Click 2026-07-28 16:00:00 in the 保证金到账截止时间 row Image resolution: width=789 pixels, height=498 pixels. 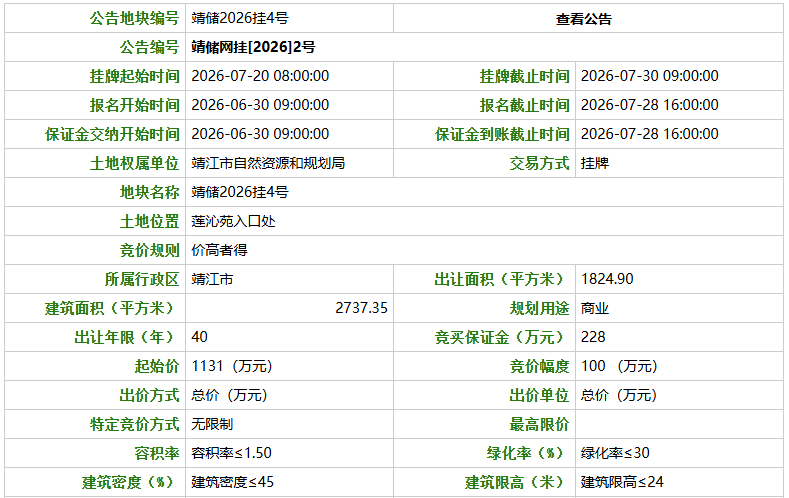(x=650, y=134)
